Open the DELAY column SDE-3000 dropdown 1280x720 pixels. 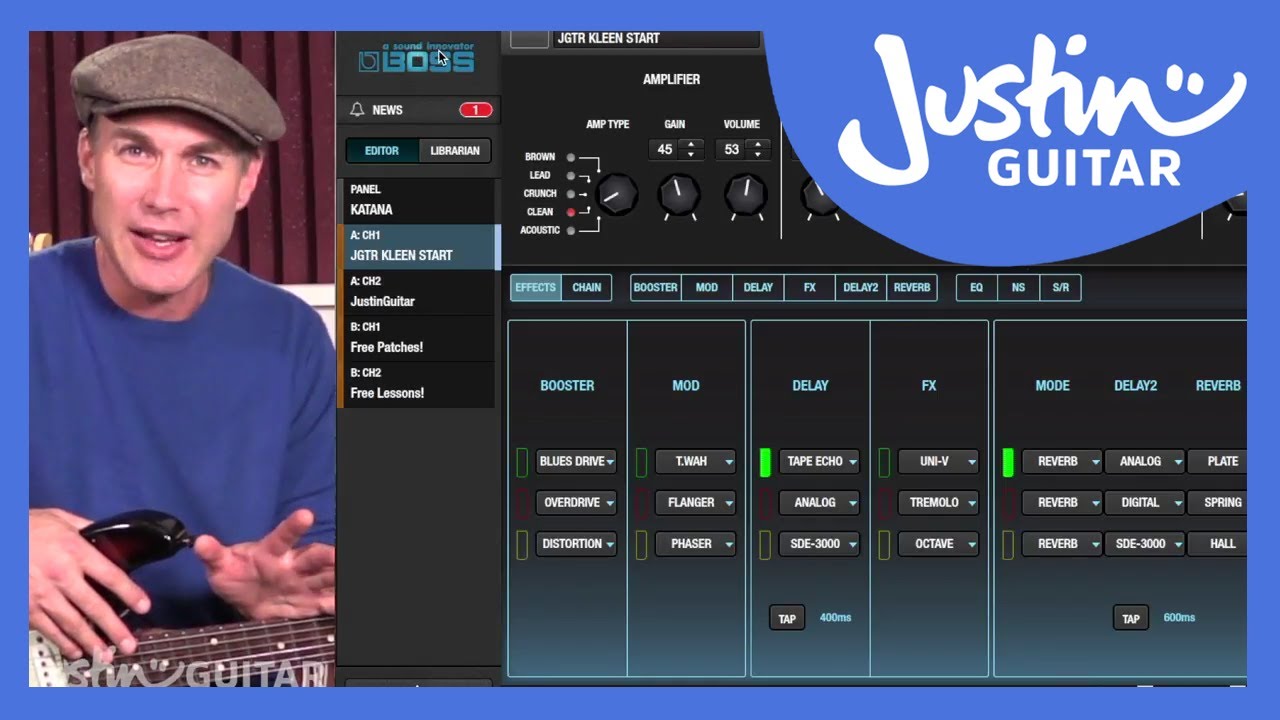[x=820, y=544]
